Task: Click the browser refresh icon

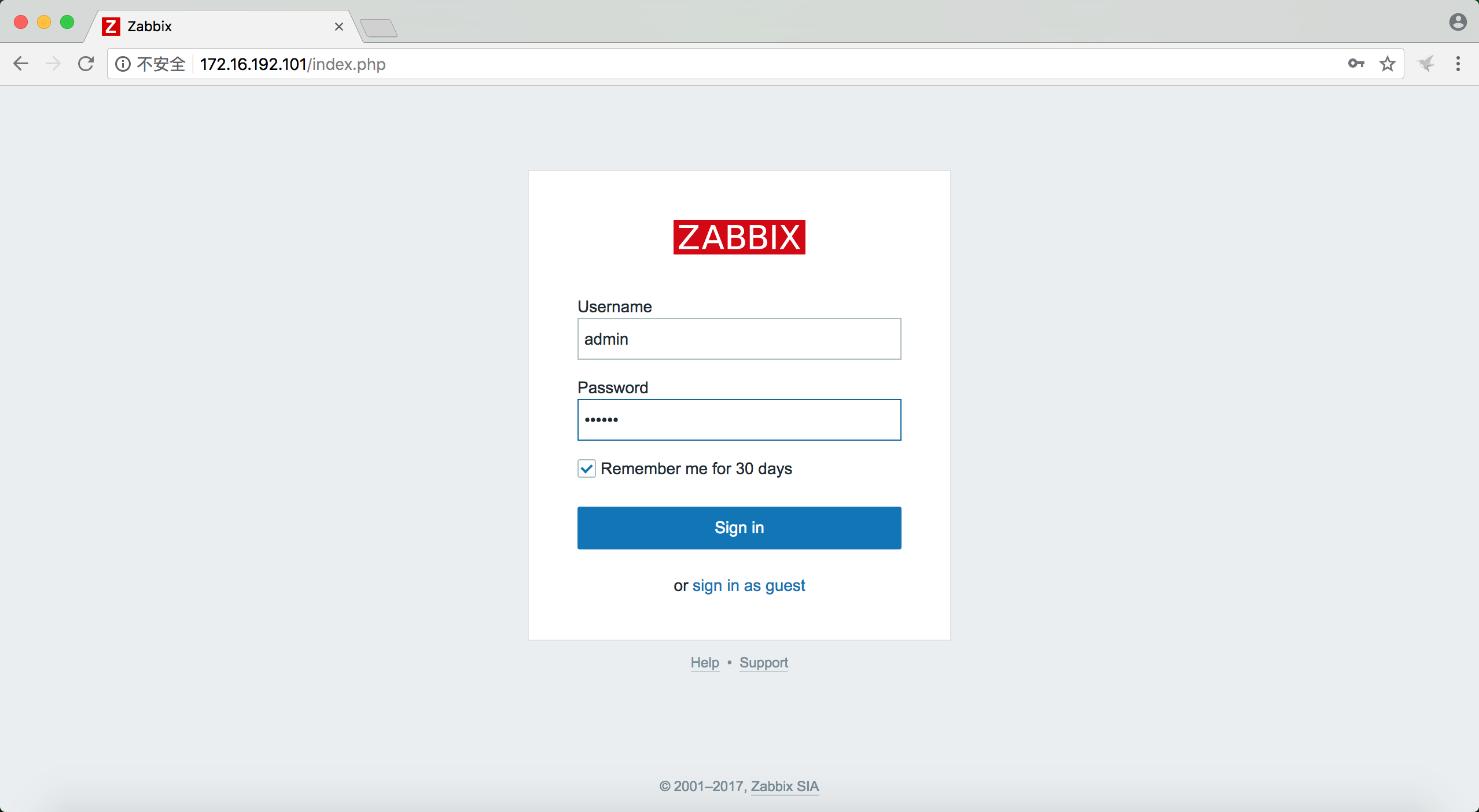Action: pos(86,64)
